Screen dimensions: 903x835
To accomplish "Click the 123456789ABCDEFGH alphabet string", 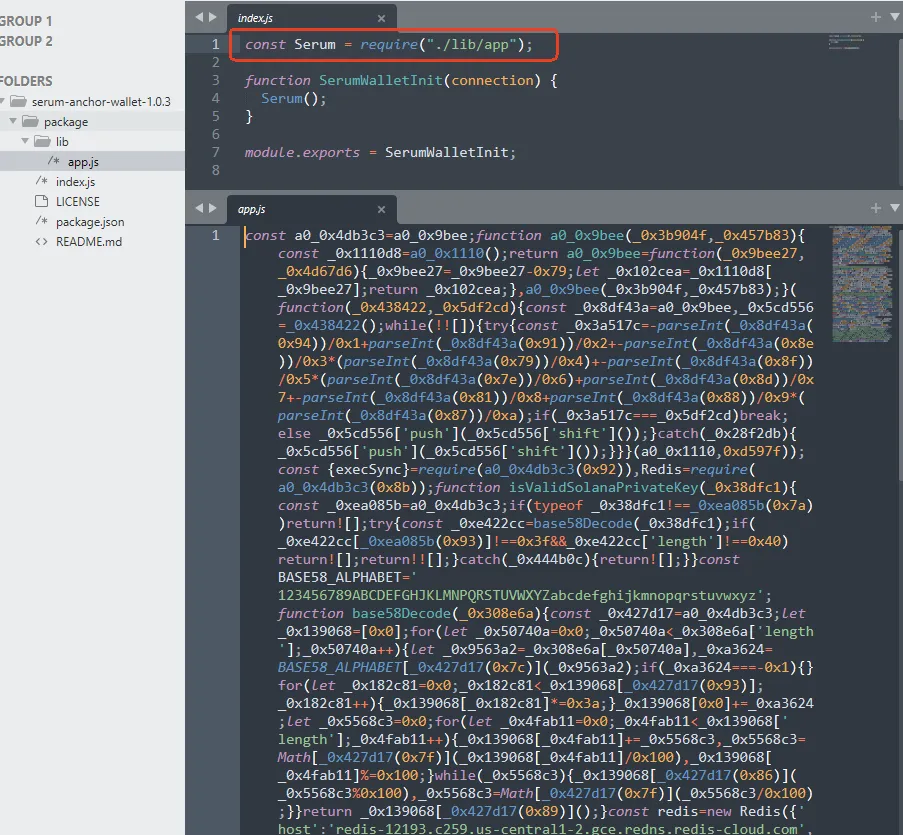I will pos(517,595).
